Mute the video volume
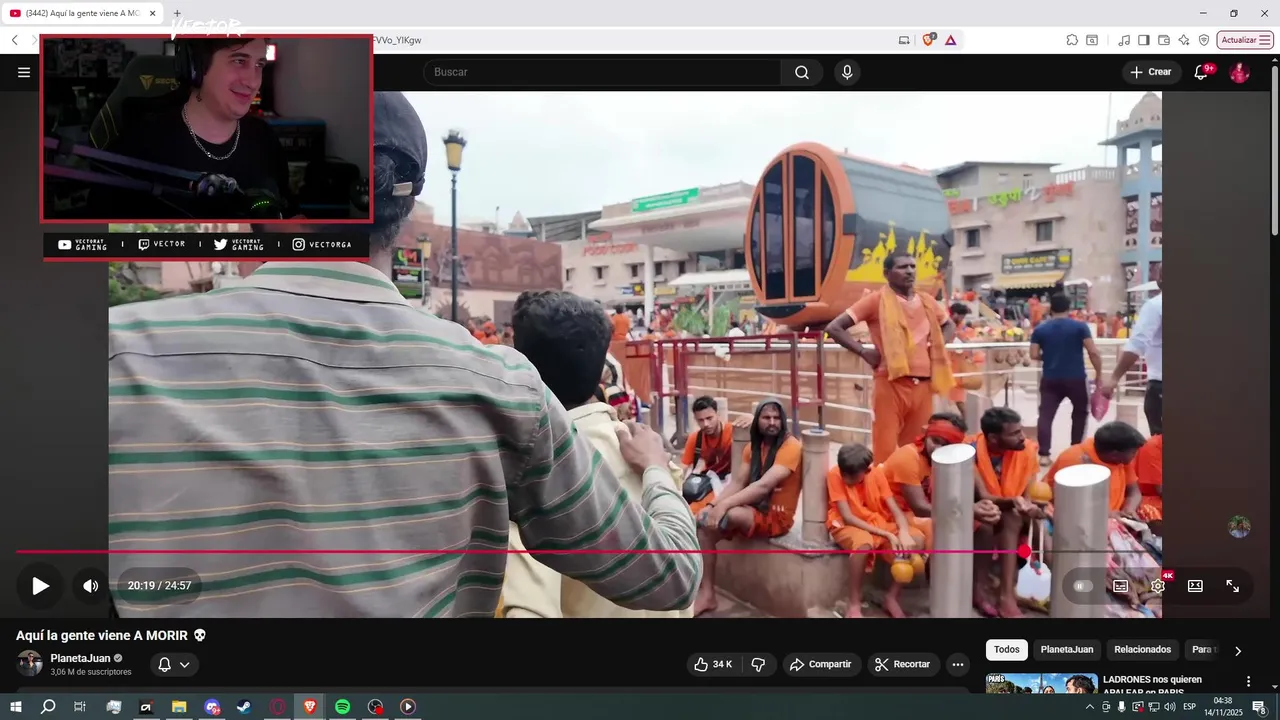 click(91, 586)
